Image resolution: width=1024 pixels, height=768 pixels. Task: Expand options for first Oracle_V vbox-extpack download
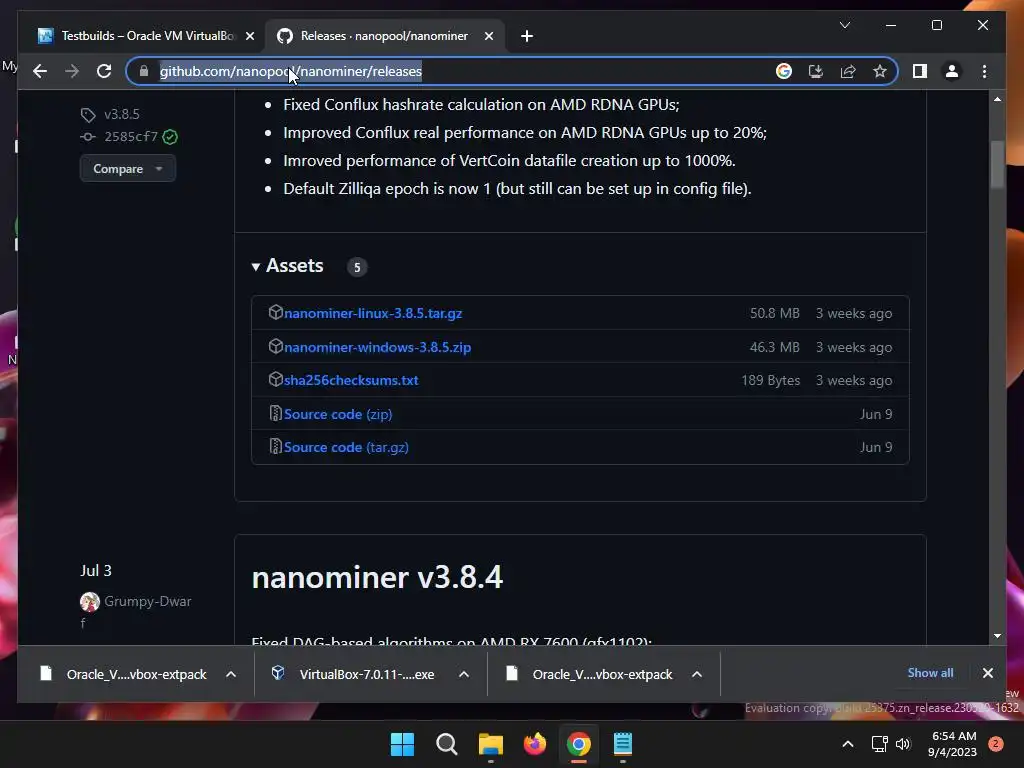[x=231, y=674]
